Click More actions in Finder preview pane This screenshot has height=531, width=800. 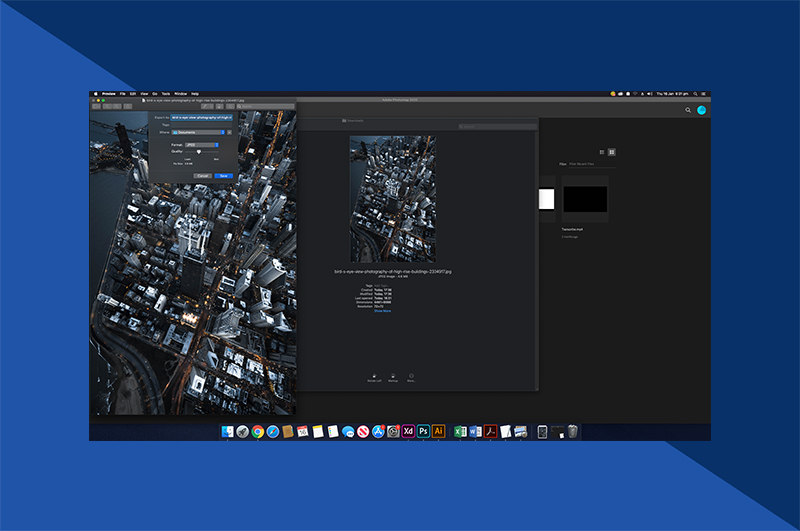pos(411,377)
